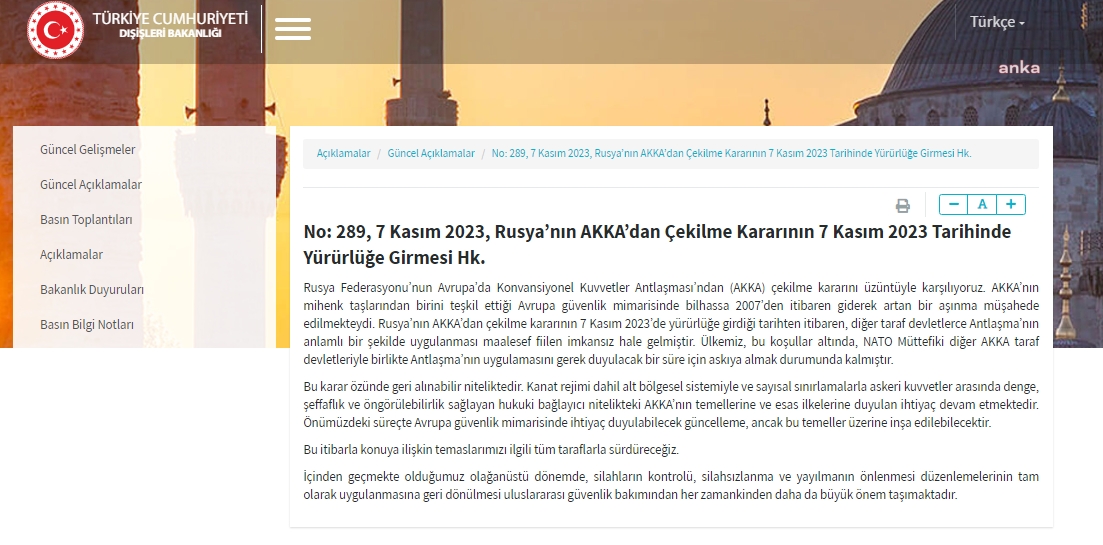Open the Türkçe language dropdown
This screenshot has height=545, width=1103.
click(x=996, y=22)
